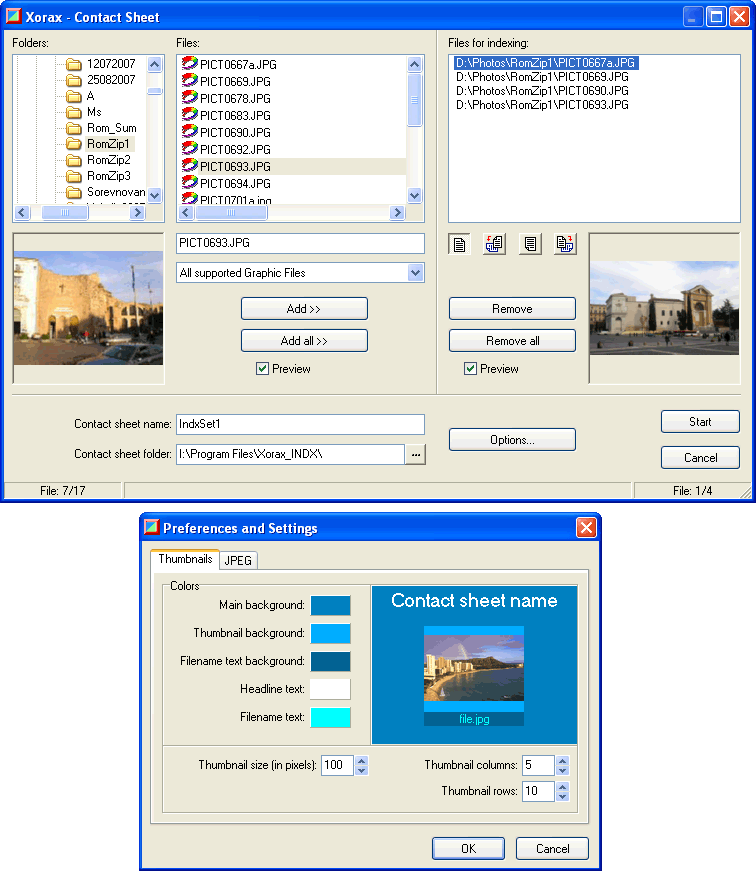Increase the Thumbnail columns value with up arrow

[x=562, y=760]
